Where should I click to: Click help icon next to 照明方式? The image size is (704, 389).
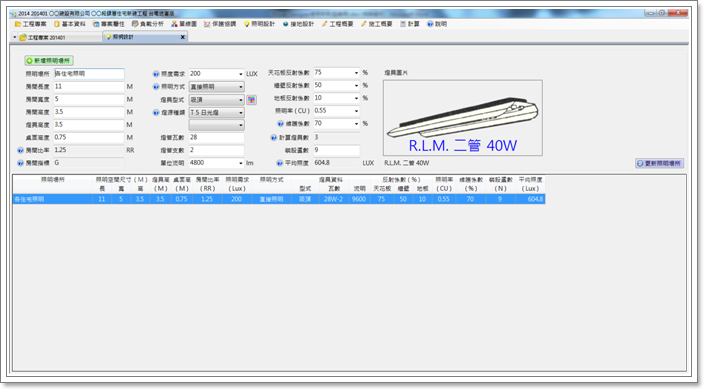(x=156, y=87)
